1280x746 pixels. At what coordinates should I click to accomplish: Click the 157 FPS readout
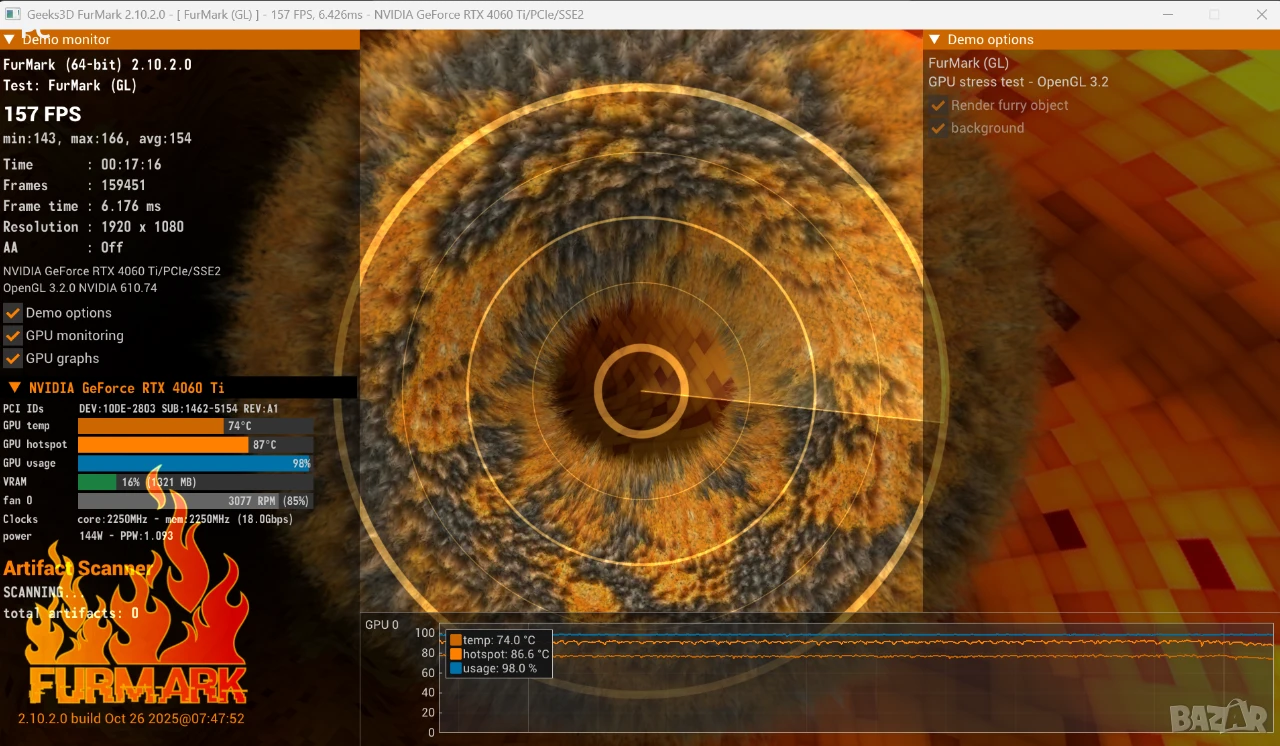tap(43, 114)
